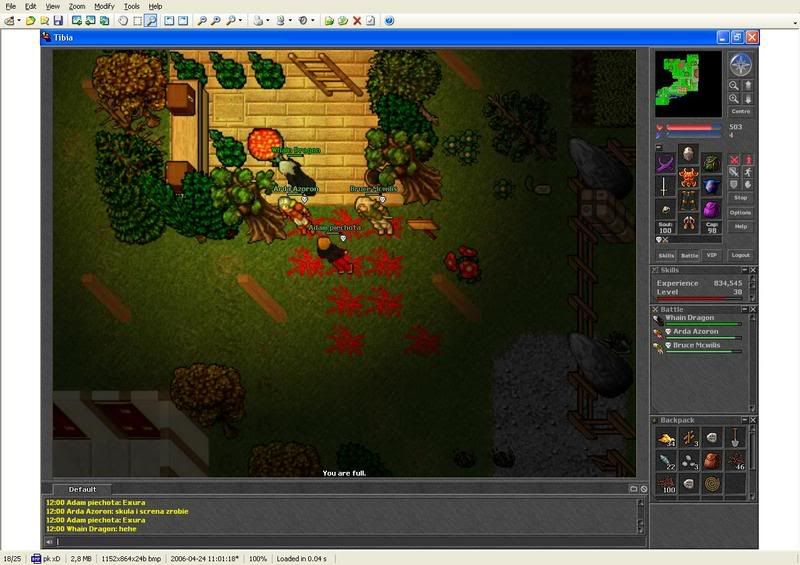Close the Backpack panel
This screenshot has height=565, width=800.
point(753,420)
